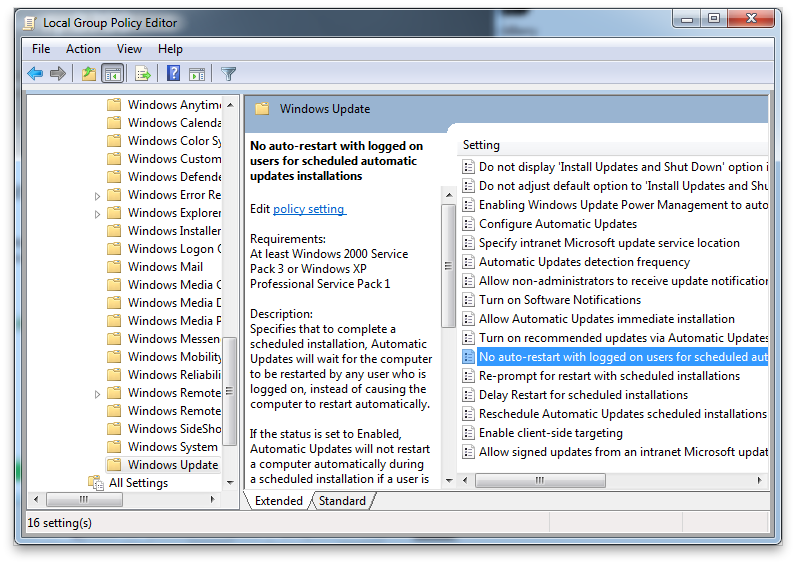Select Windows SideShow tree item
This screenshot has height=565, width=796.
(174, 428)
